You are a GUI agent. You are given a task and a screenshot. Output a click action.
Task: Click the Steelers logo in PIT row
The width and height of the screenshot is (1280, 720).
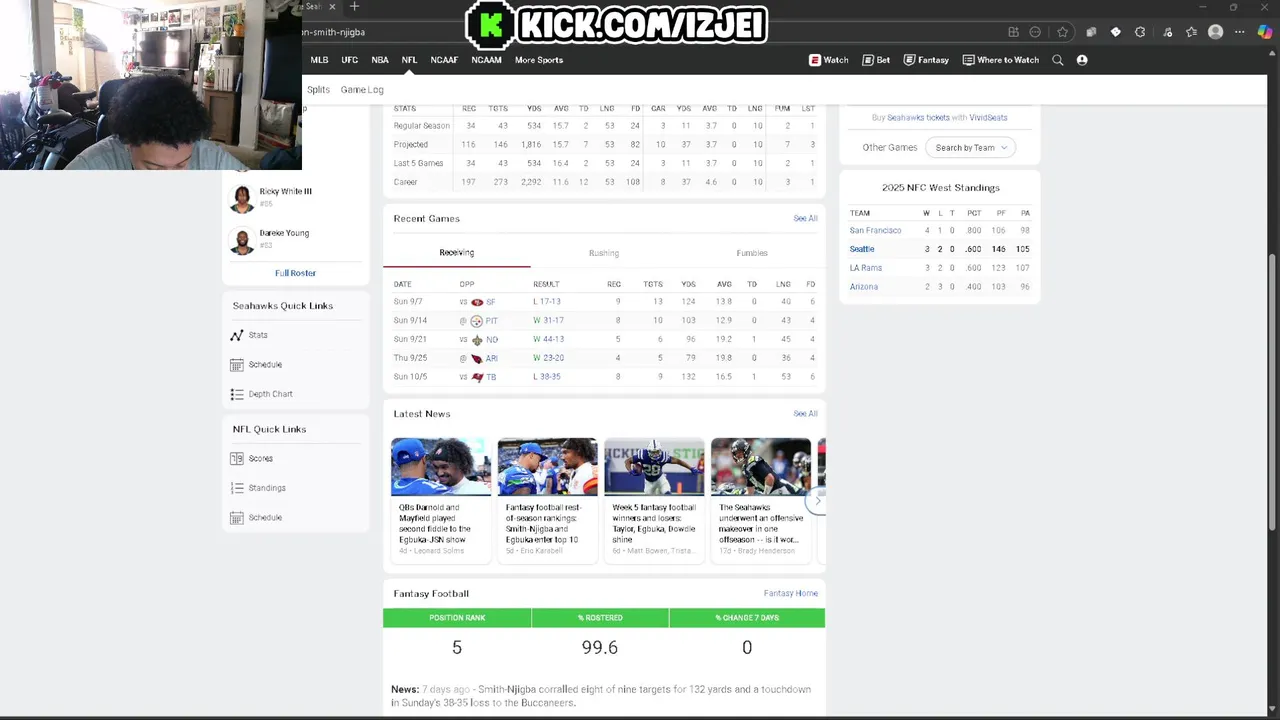click(x=476, y=321)
